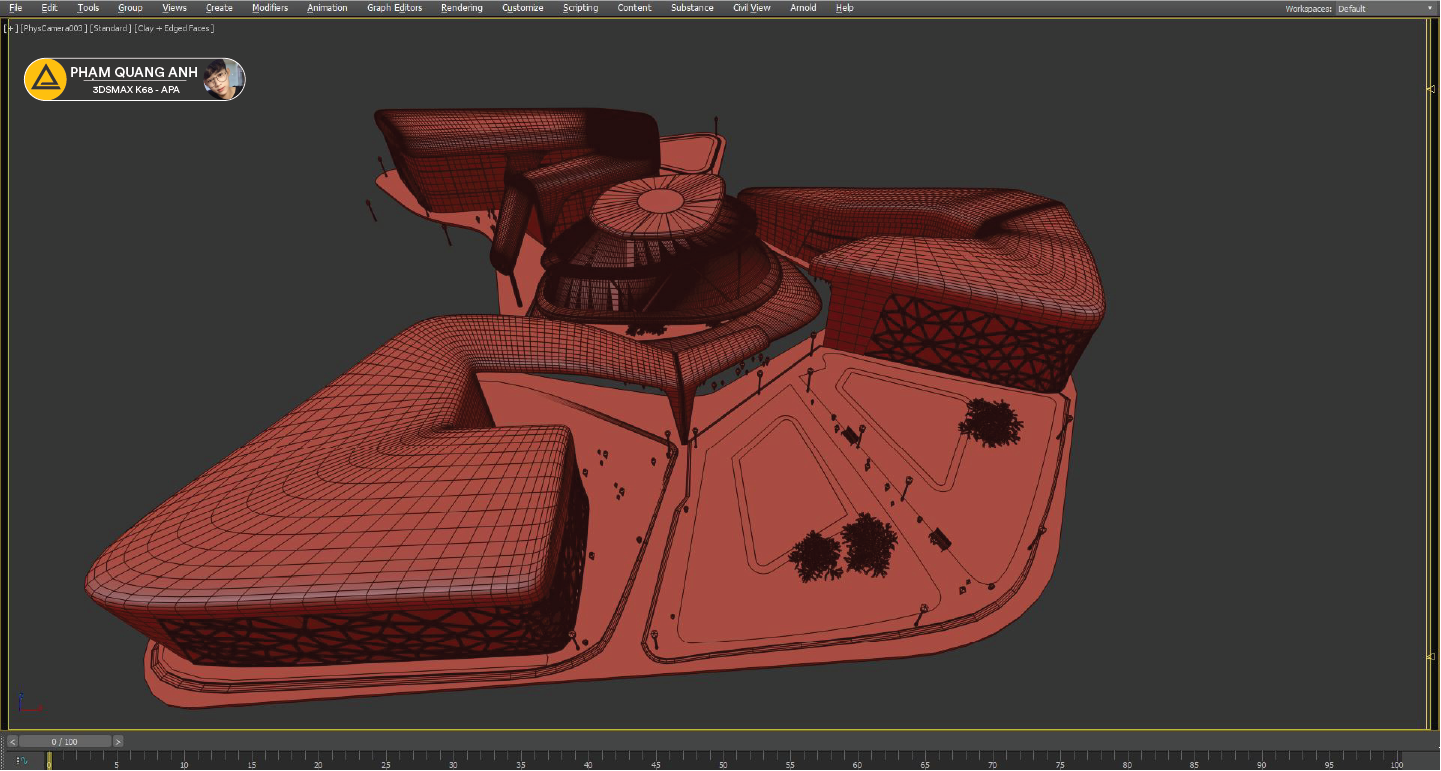This screenshot has height=771, width=1441.
Task: Open the Rendering menu
Action: click(x=461, y=8)
